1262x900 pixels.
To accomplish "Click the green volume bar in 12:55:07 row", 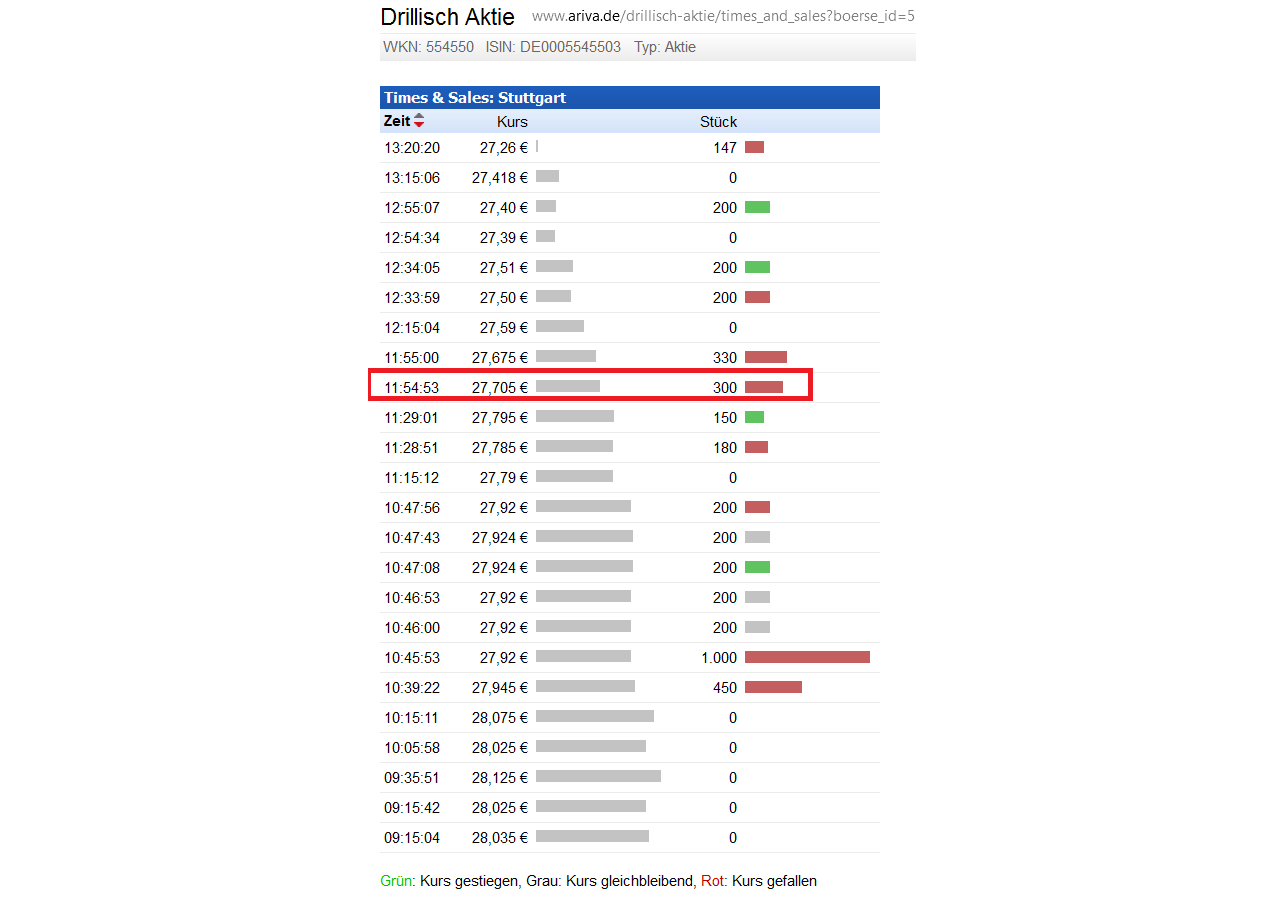I will coord(757,207).
